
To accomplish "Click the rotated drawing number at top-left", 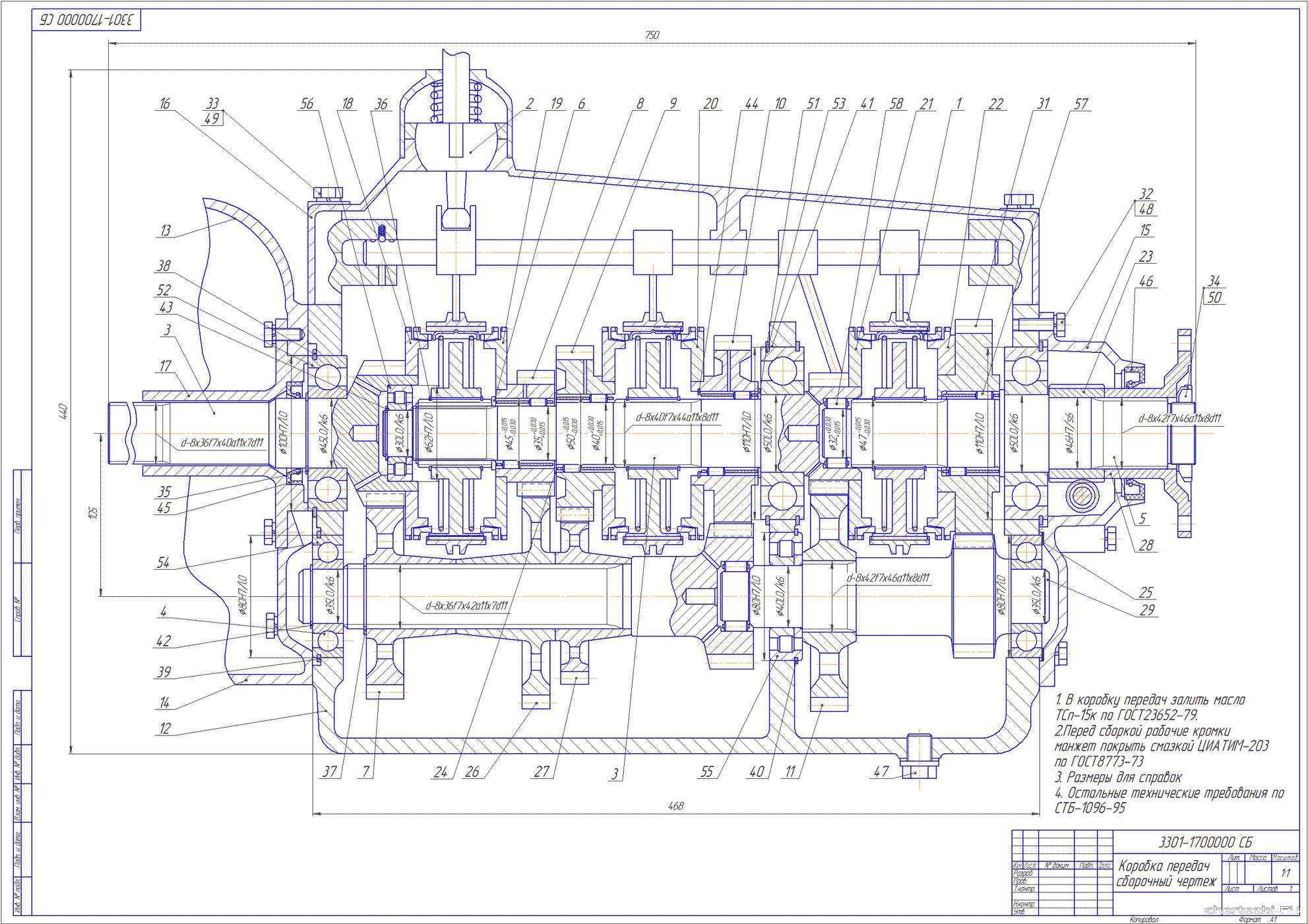I will [x=87, y=20].
